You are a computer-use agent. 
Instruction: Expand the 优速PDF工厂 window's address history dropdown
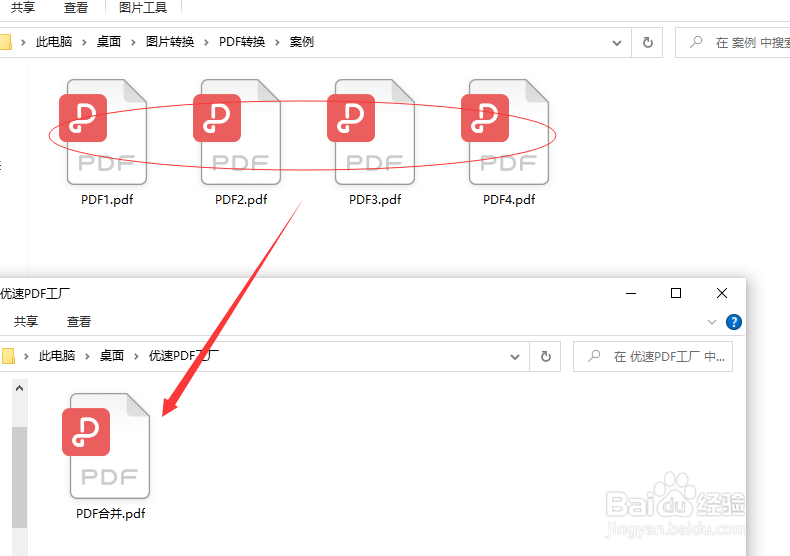515,357
